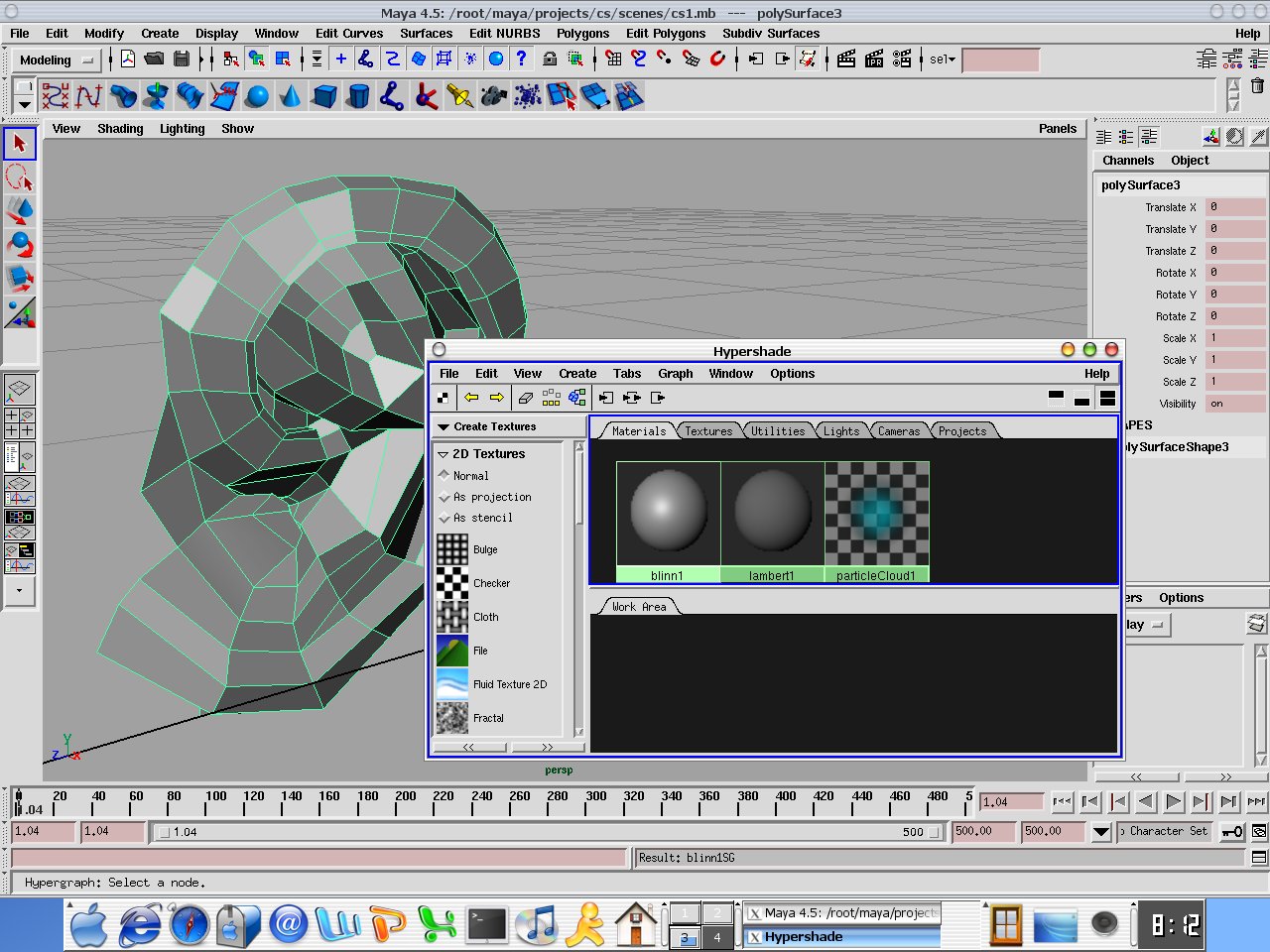Toggle select by object type mode

(256, 59)
